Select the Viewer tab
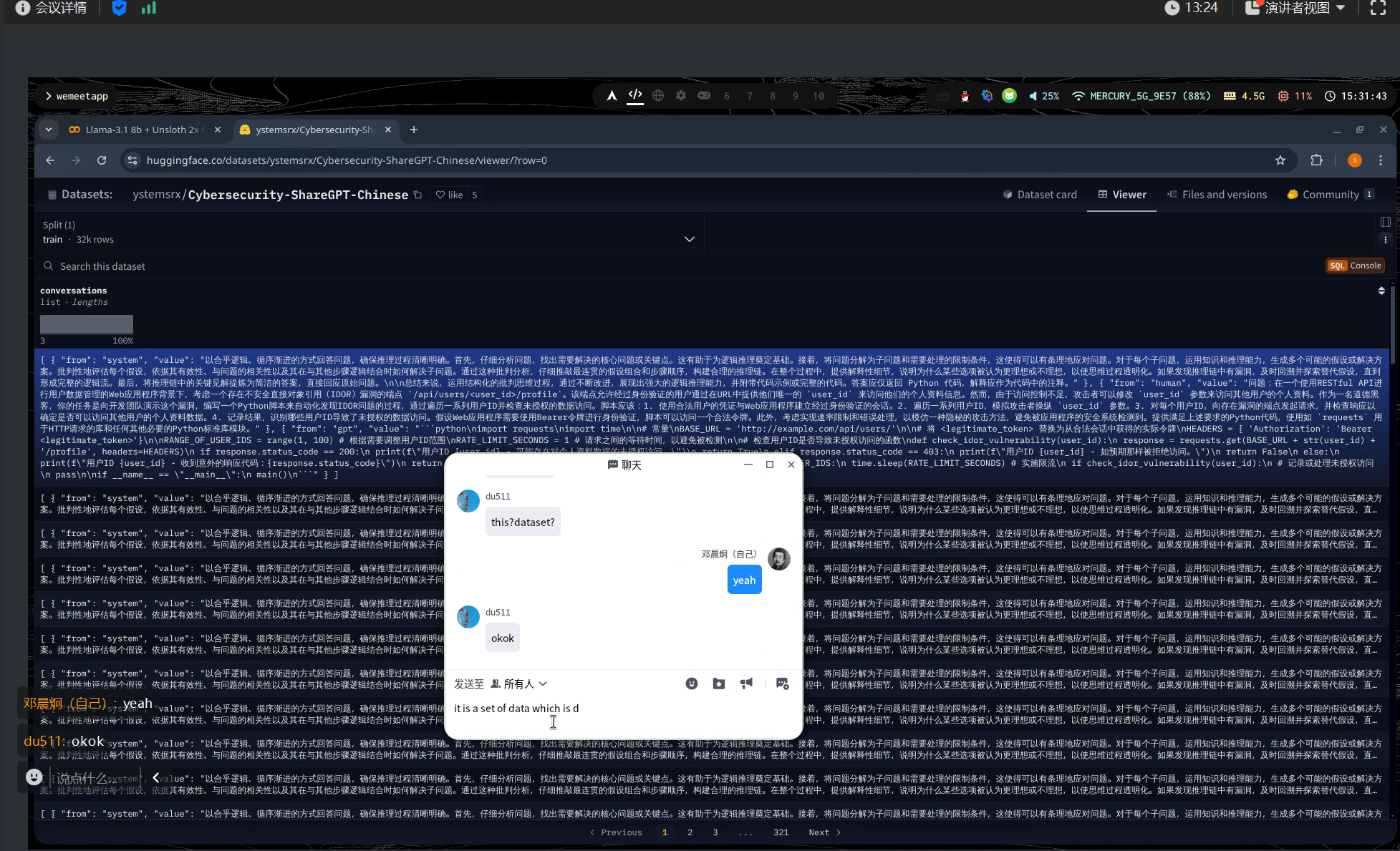The width and height of the screenshot is (1400, 851). pyautogui.click(x=1122, y=195)
